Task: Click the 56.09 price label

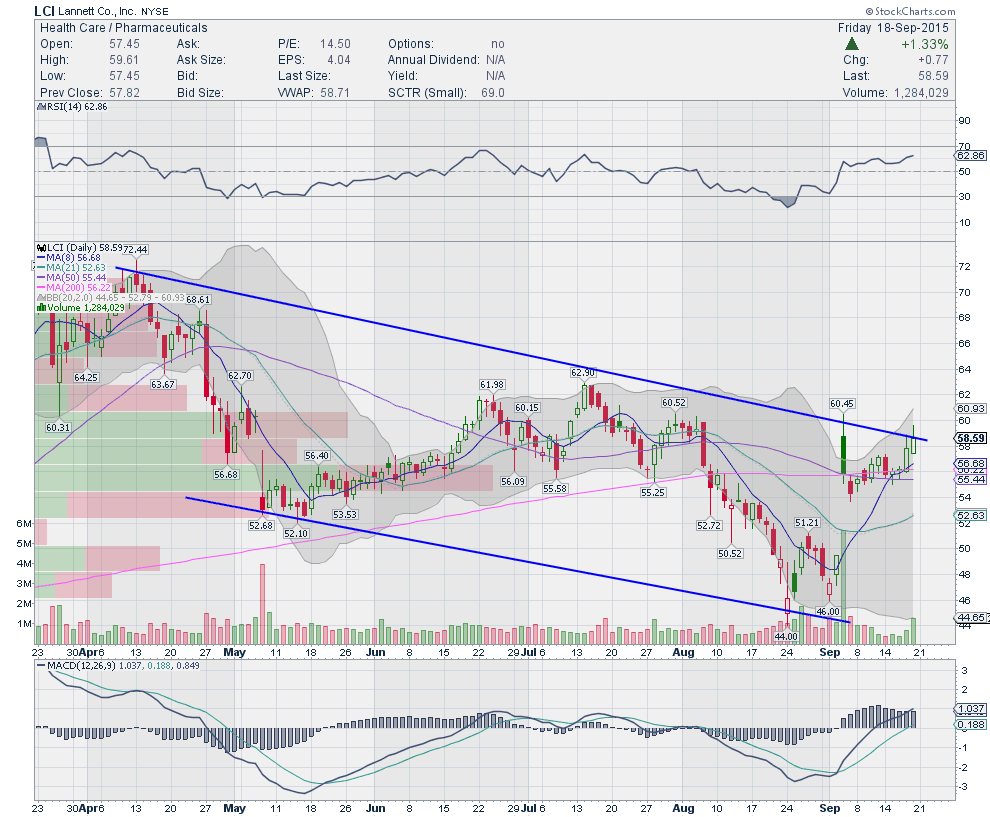Action: click(x=513, y=482)
